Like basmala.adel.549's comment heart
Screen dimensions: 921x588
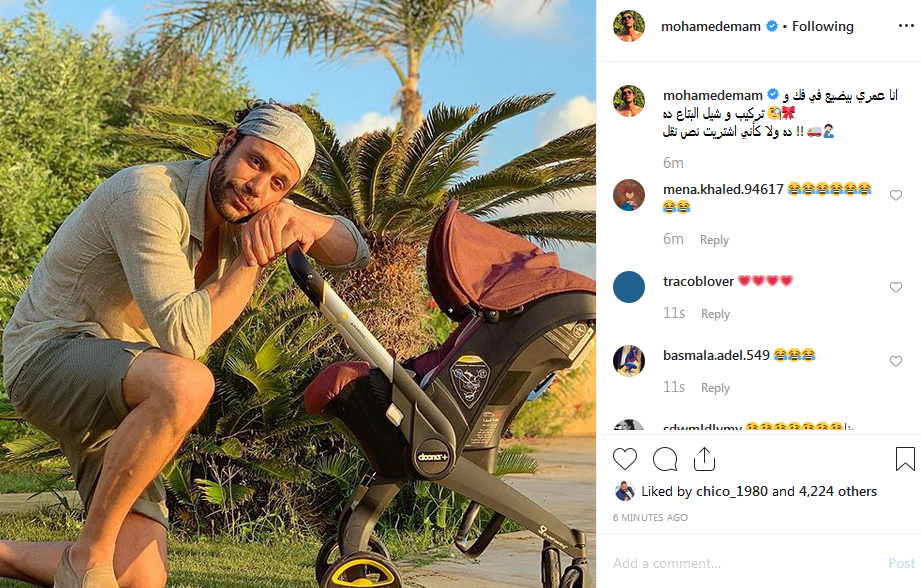pyautogui.click(x=896, y=361)
